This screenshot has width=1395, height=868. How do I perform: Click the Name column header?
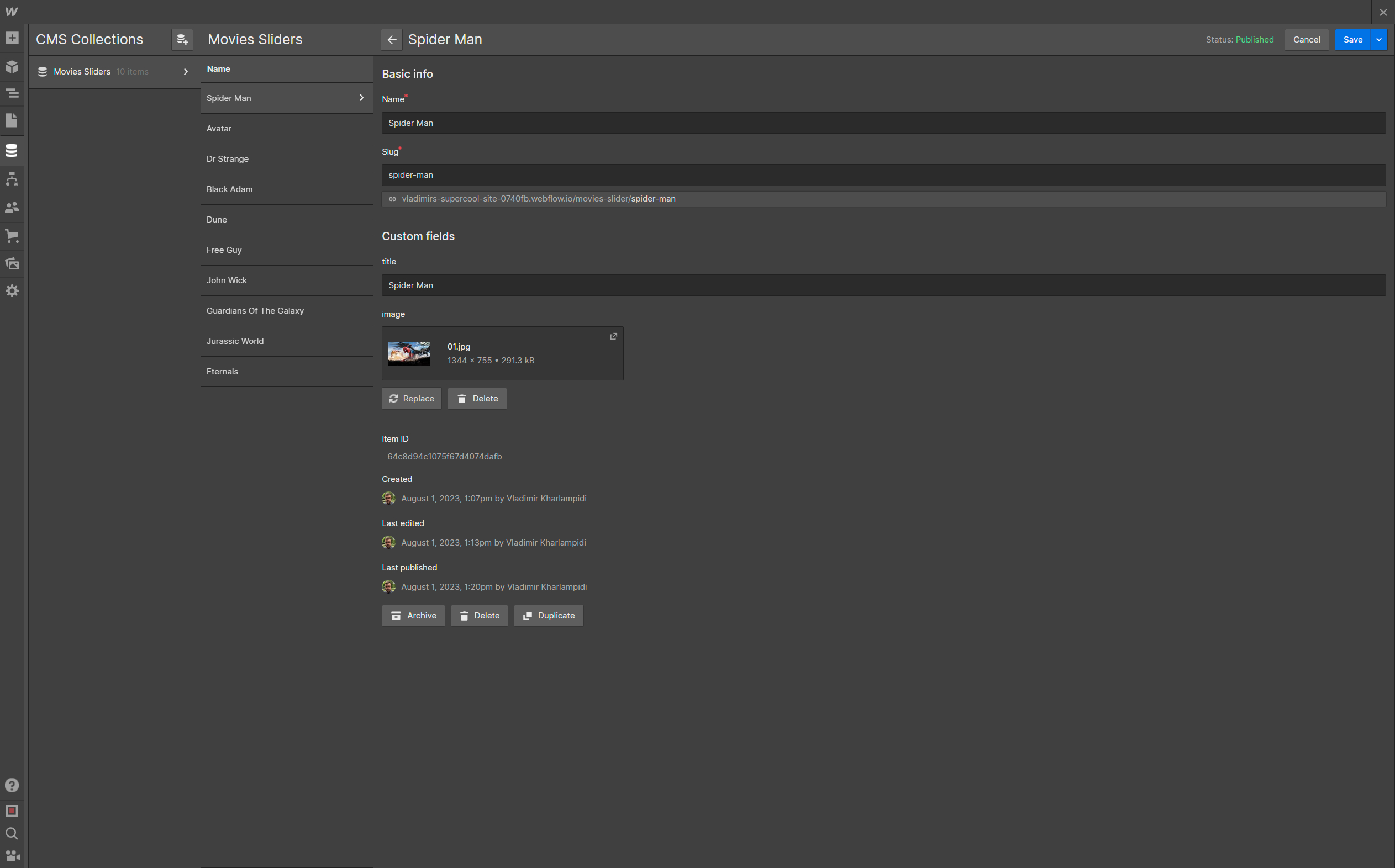click(x=218, y=69)
